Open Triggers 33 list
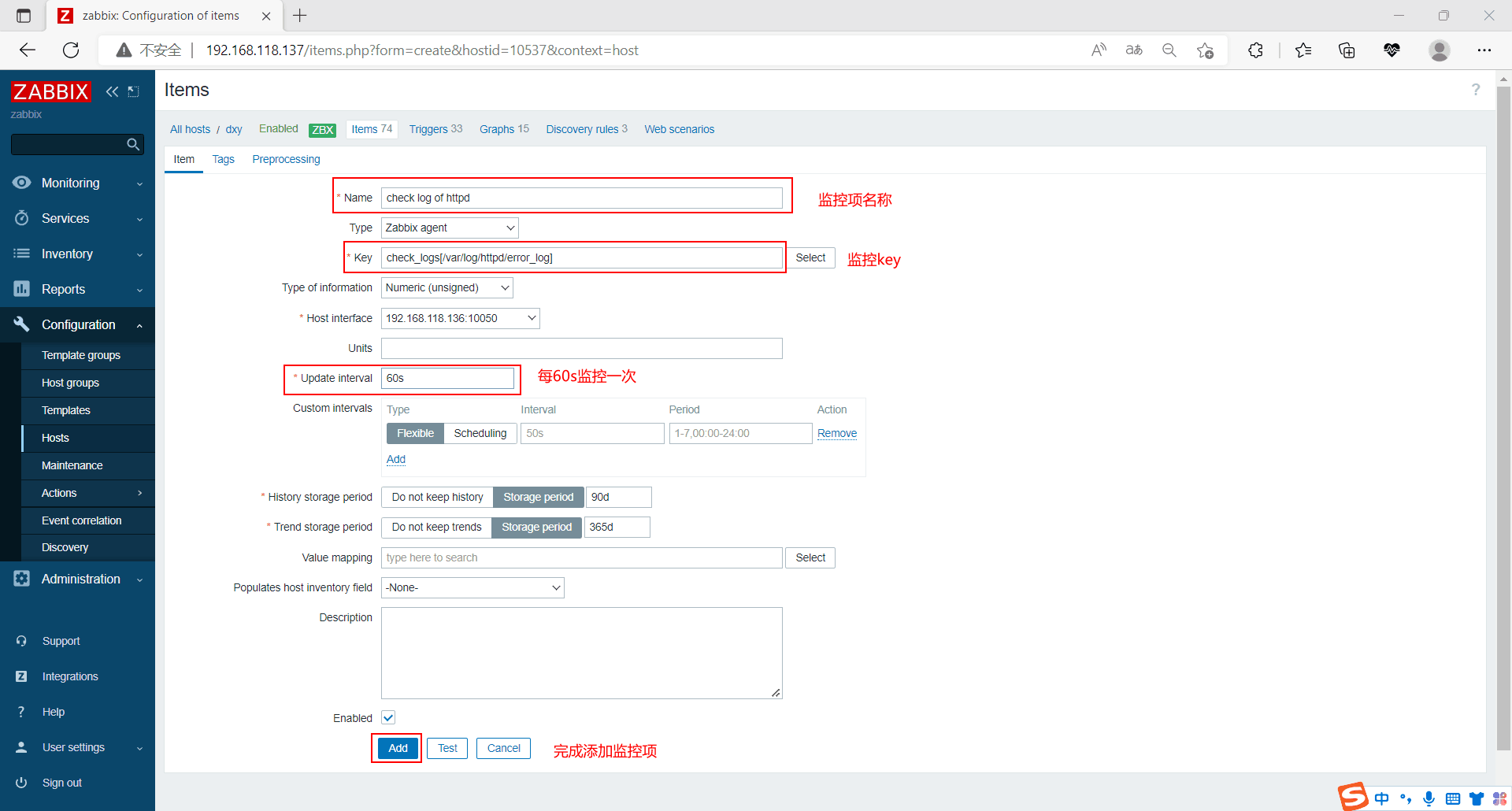Screen dimensions: 1512x811 (435, 129)
